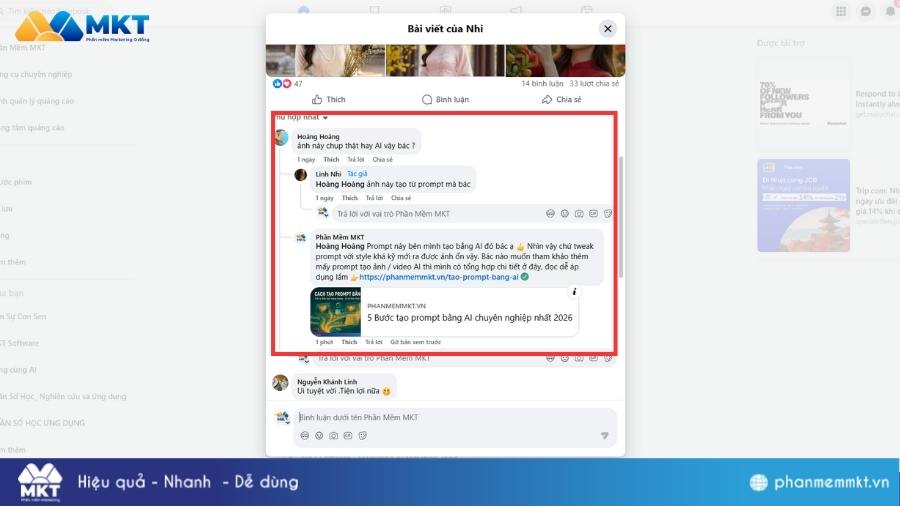Click camera icon in Linh Nhi reply box
This screenshot has width=900, height=506.
[579, 213]
